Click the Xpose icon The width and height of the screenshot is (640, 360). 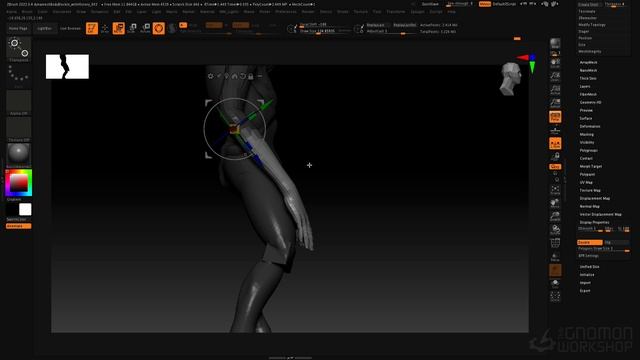[x=555, y=297]
